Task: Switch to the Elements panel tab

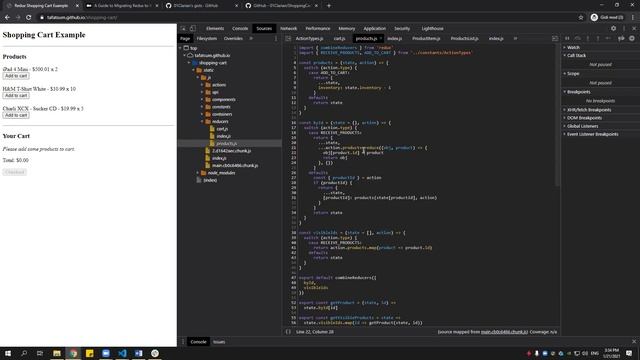Action: 215,29
